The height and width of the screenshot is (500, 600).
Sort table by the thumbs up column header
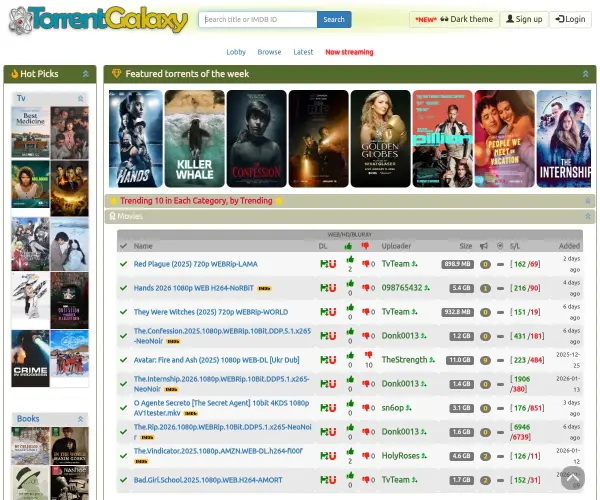coord(348,246)
